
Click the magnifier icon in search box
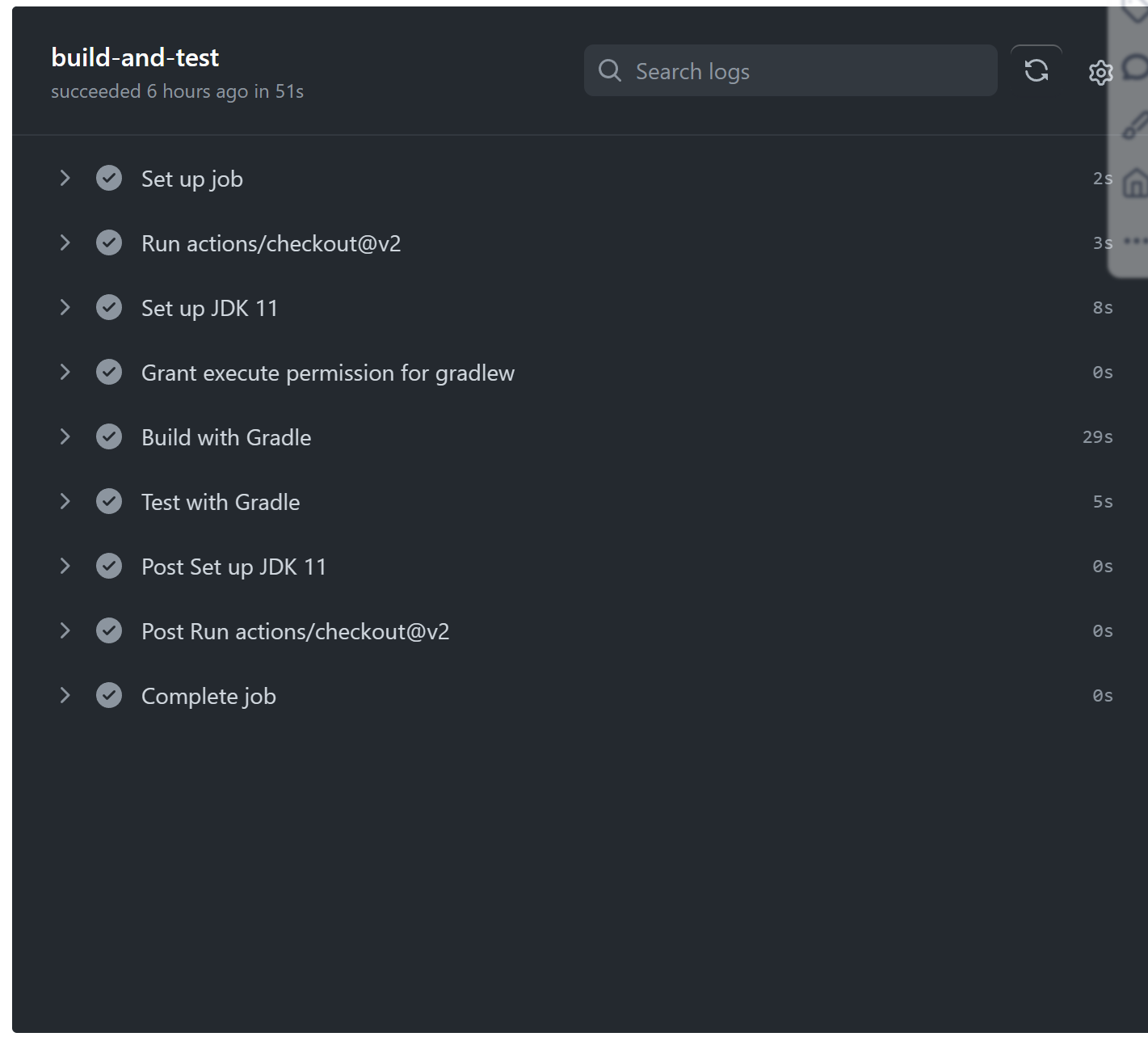pos(610,71)
